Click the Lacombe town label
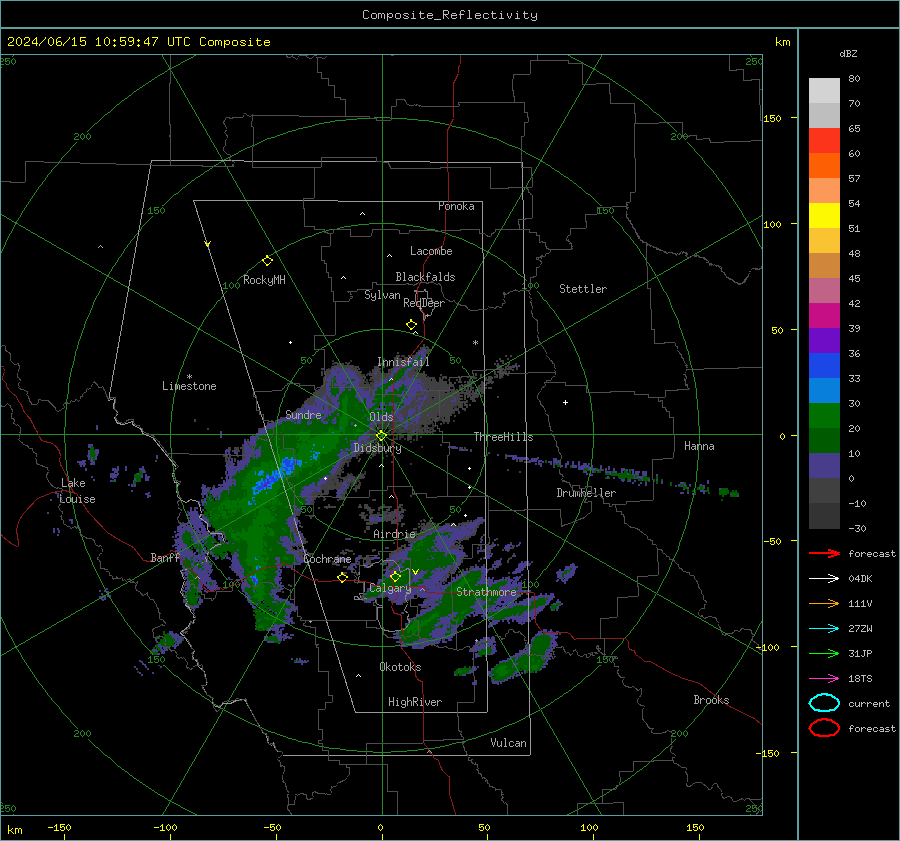 (x=431, y=251)
